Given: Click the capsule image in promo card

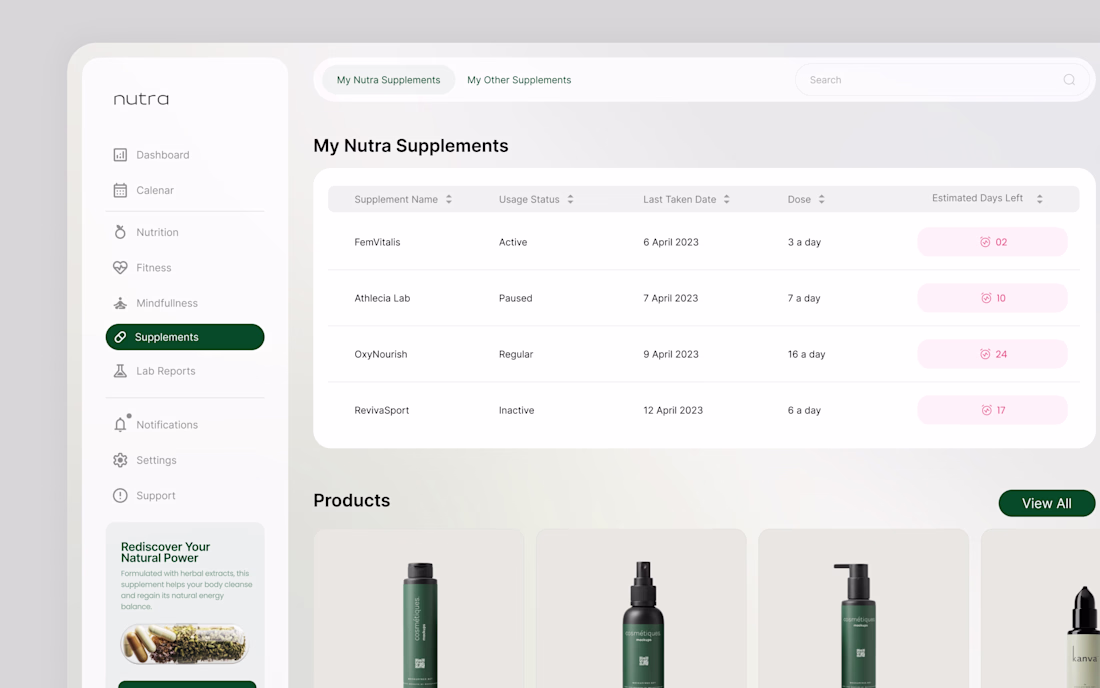Looking at the screenshot, I should [x=185, y=644].
